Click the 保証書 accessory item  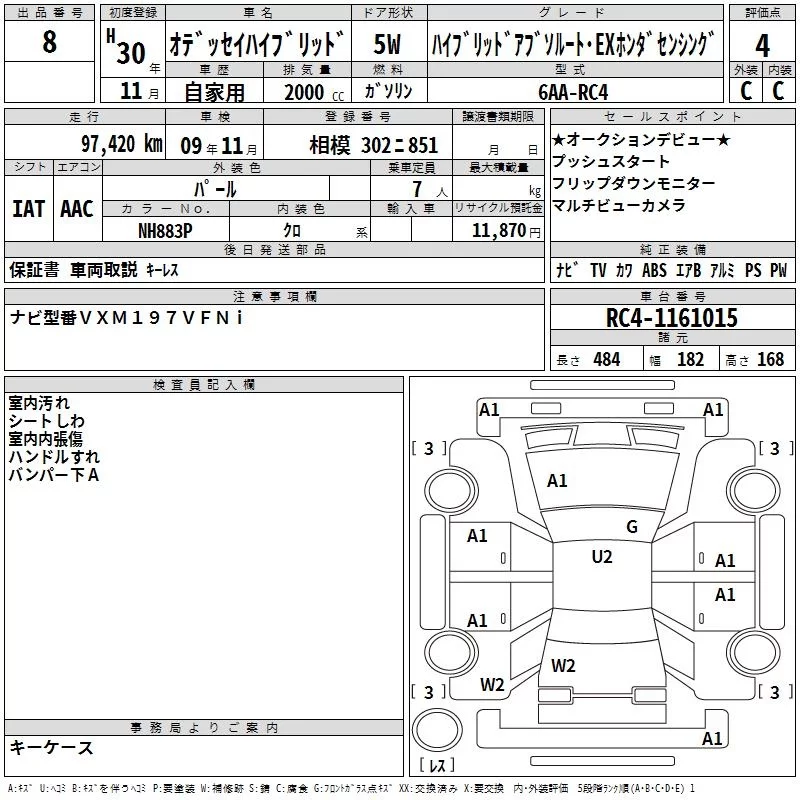click(34, 270)
